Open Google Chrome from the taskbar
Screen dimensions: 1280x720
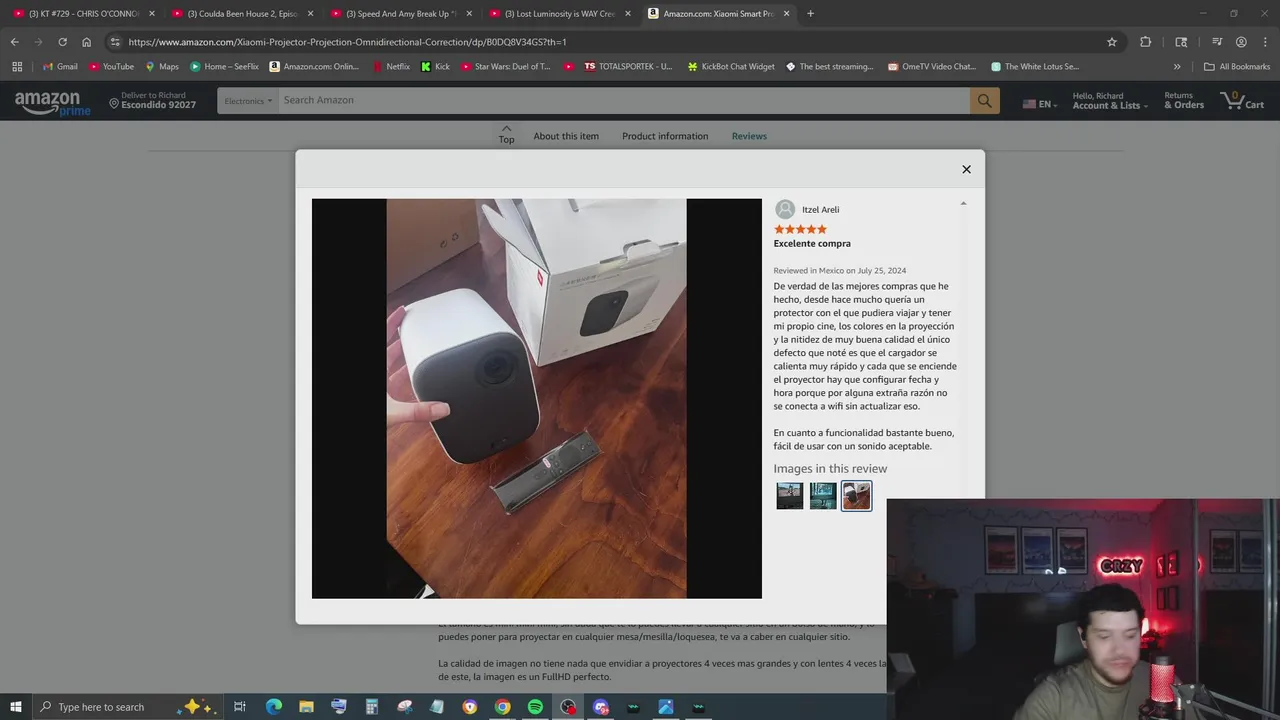[502, 707]
